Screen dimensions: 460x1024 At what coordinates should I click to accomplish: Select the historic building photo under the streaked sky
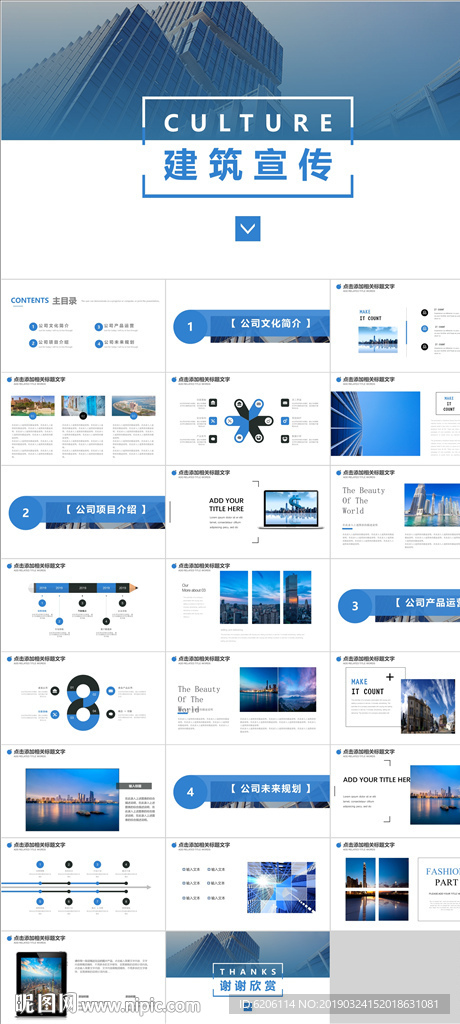(428, 706)
